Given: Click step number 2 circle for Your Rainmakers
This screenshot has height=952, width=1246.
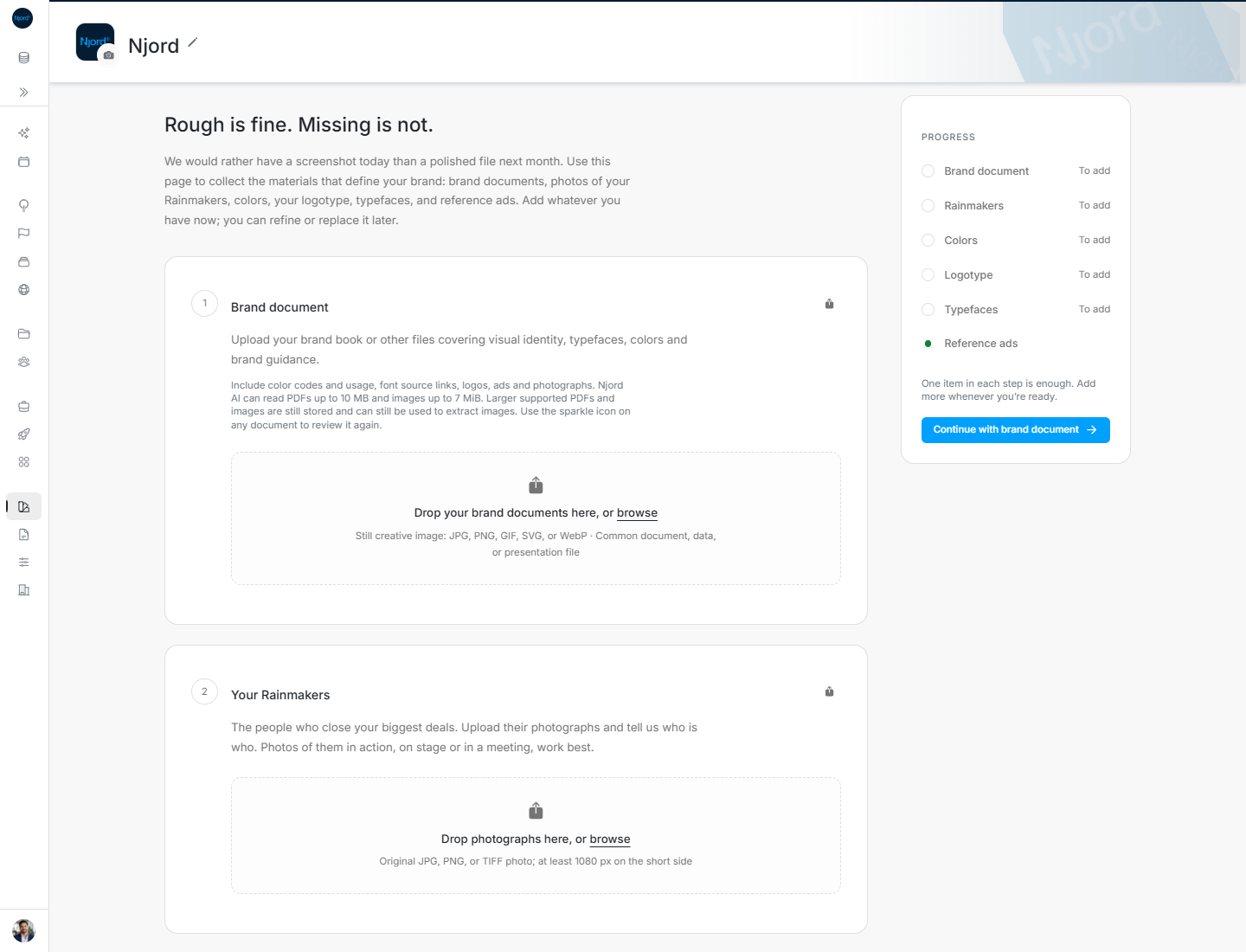Looking at the screenshot, I should [204, 691].
